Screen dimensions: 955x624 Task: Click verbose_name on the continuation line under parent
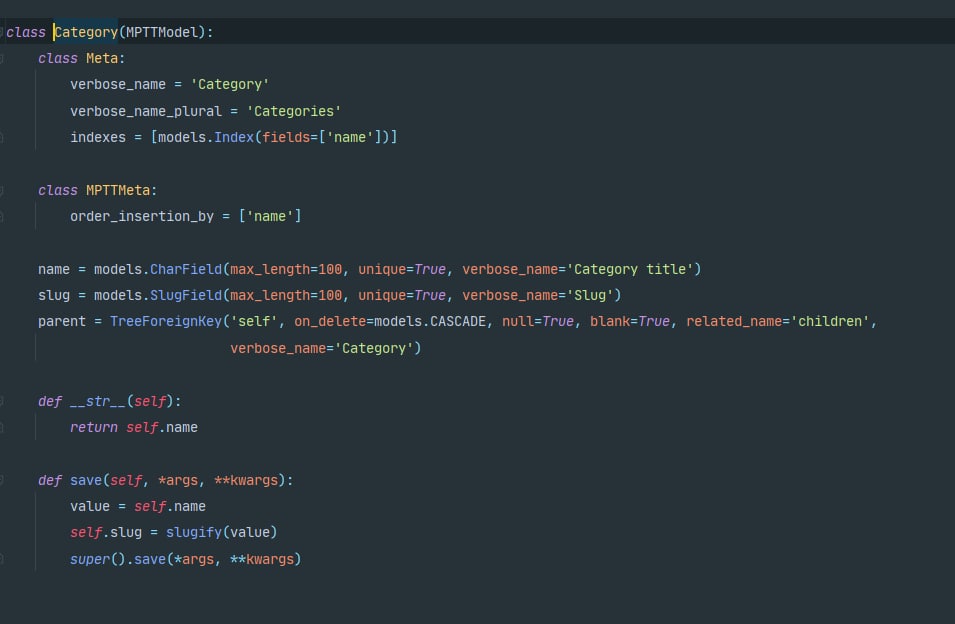pyautogui.click(x=278, y=349)
